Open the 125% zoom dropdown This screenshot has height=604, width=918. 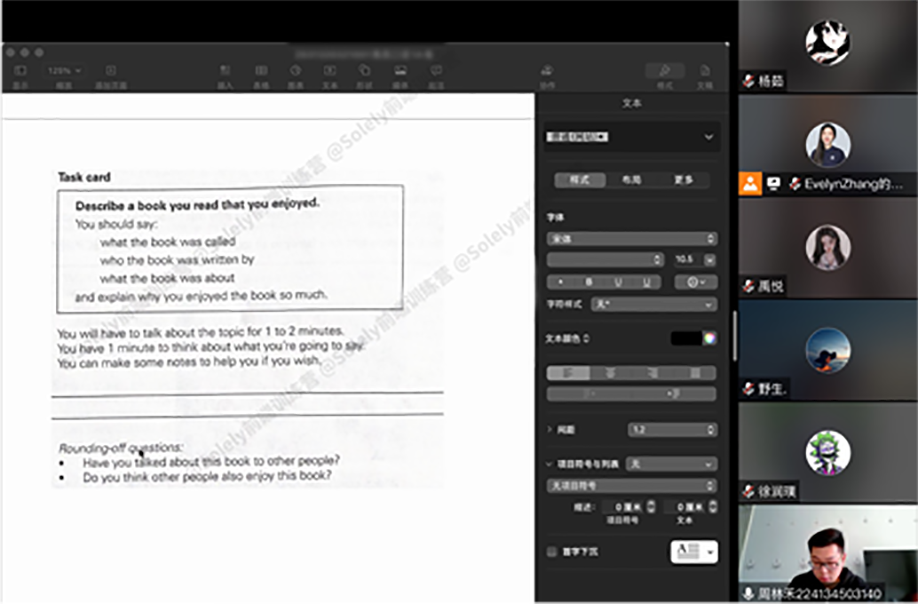pyautogui.click(x=64, y=71)
